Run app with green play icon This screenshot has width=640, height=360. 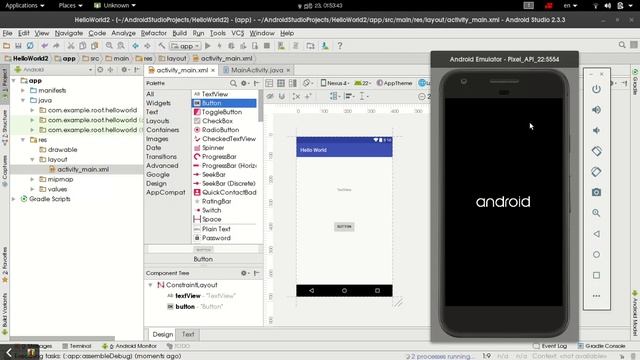coord(208,46)
